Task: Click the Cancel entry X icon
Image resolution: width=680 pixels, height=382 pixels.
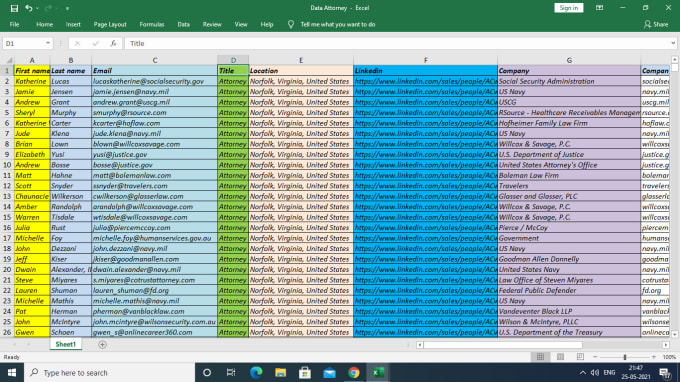Action: (x=77, y=43)
